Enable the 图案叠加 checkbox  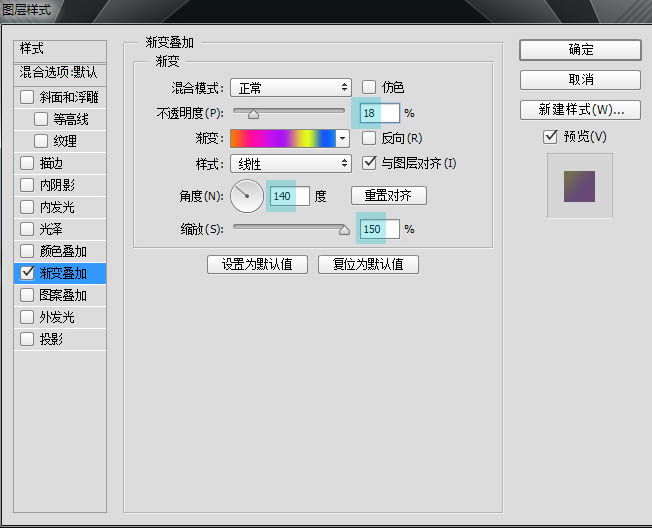pos(27,295)
